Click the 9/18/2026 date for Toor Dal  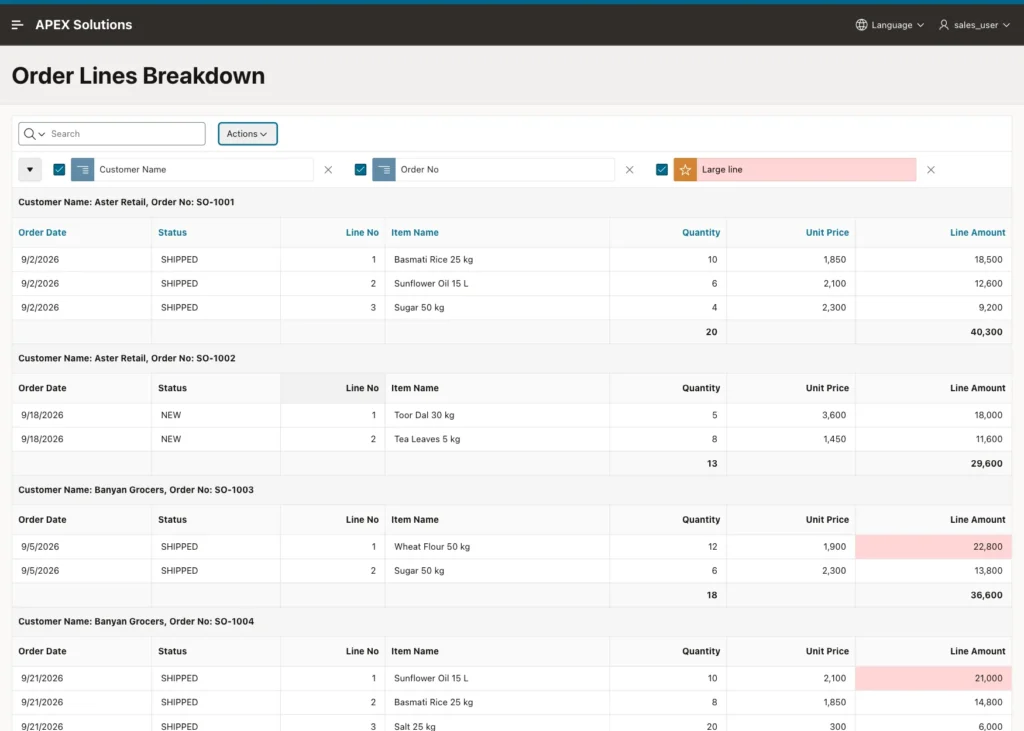(42, 415)
